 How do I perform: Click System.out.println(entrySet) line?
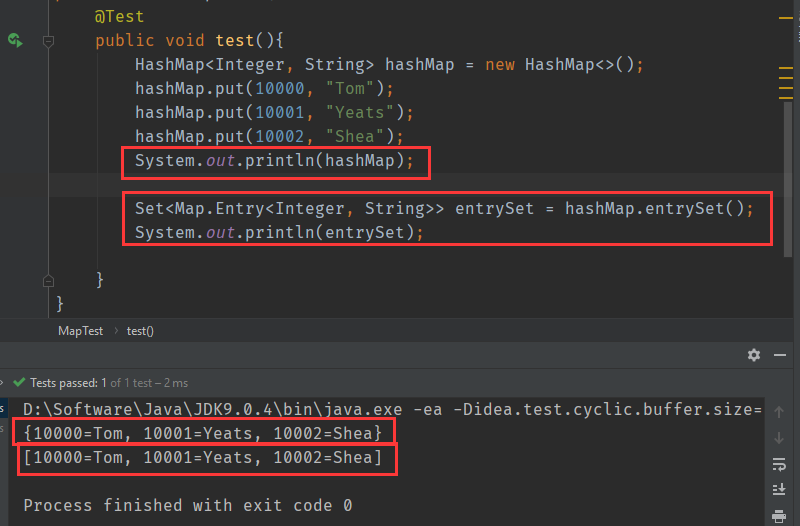[x=279, y=233]
